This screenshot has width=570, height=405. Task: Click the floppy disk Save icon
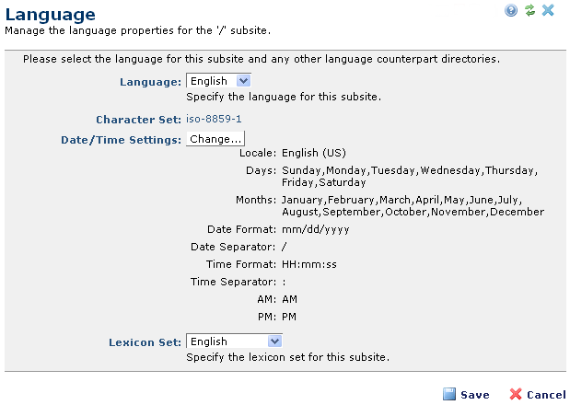(x=449, y=394)
